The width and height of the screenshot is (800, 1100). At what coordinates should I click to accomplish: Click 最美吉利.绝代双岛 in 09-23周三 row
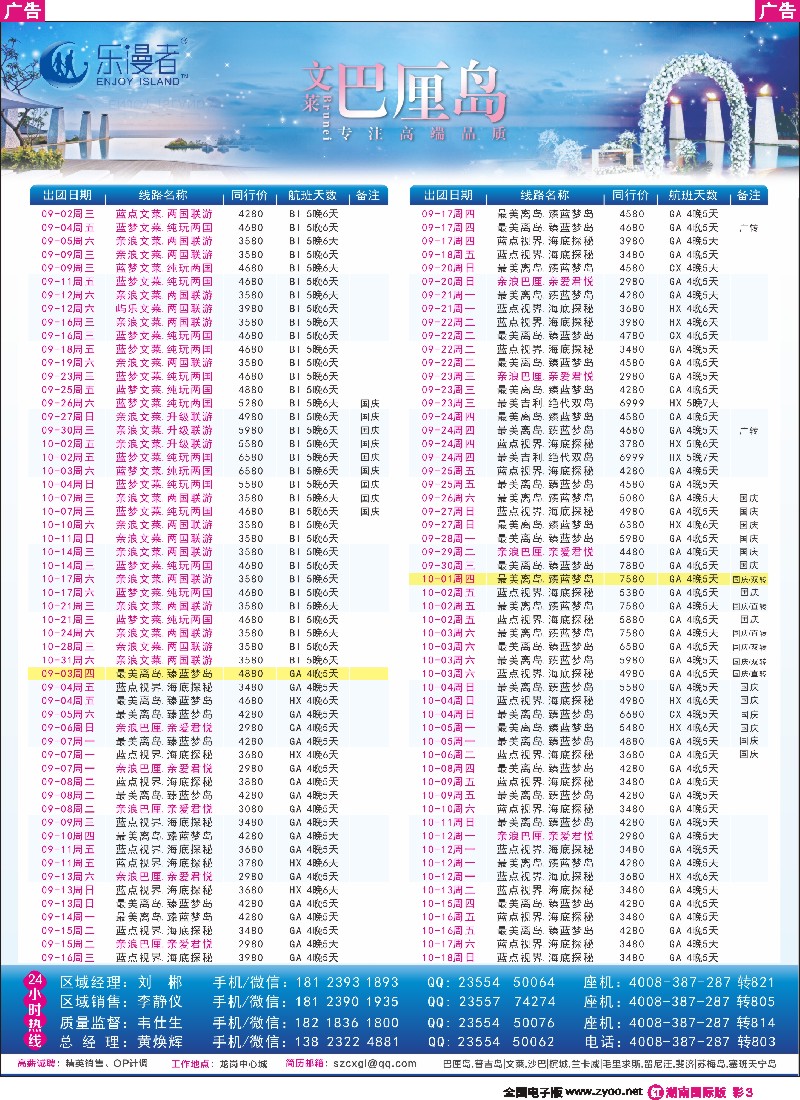[x=545, y=403]
